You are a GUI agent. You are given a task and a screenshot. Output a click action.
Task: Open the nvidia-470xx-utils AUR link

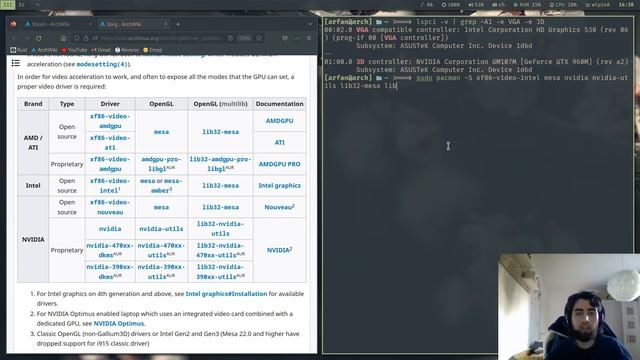[x=161, y=250]
